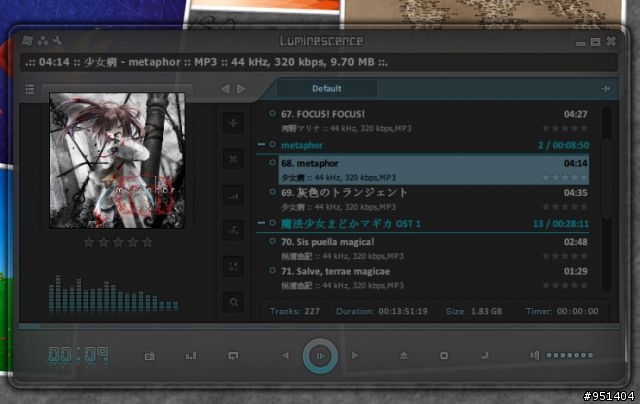Click the four-squares playlist tools button

(x=233, y=266)
